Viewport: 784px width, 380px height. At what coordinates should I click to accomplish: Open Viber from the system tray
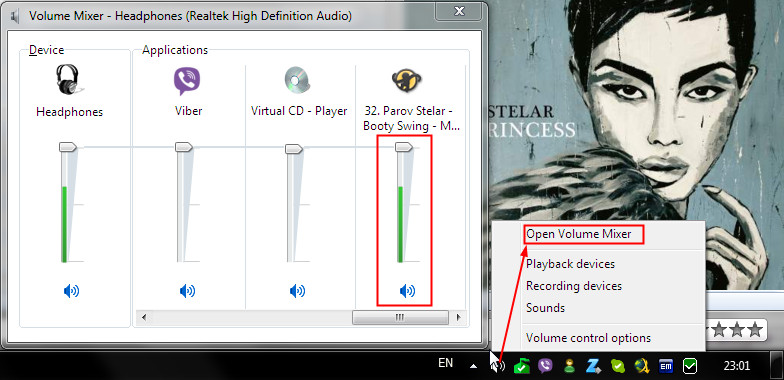click(x=545, y=366)
